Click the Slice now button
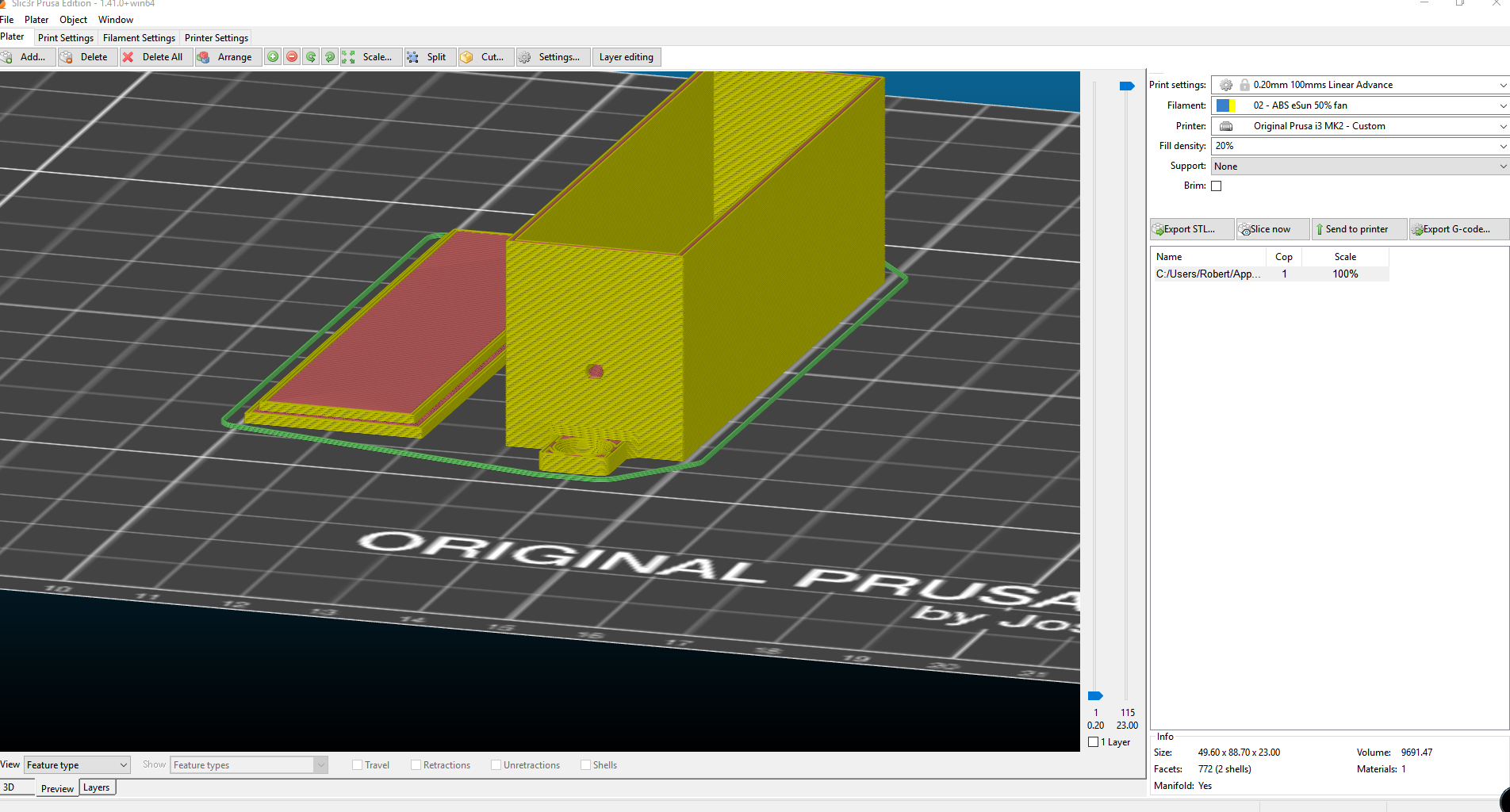Viewport: 1510px width, 812px height. 1272,229
